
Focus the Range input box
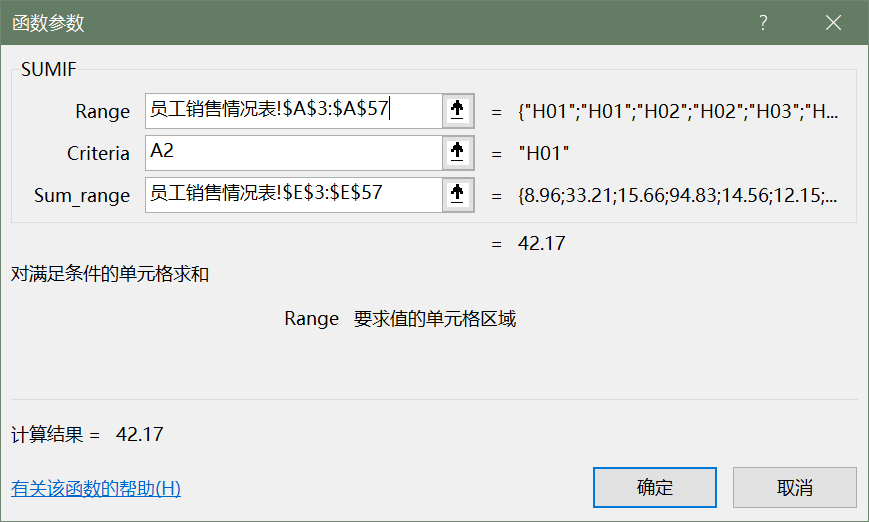point(292,111)
